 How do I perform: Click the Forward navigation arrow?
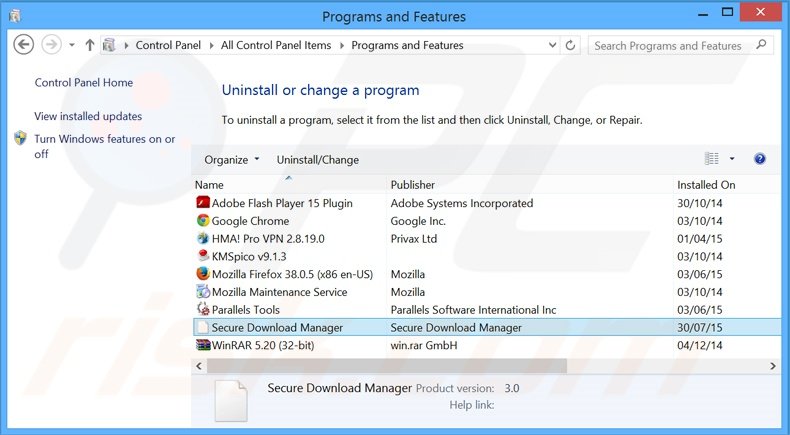click(51, 45)
